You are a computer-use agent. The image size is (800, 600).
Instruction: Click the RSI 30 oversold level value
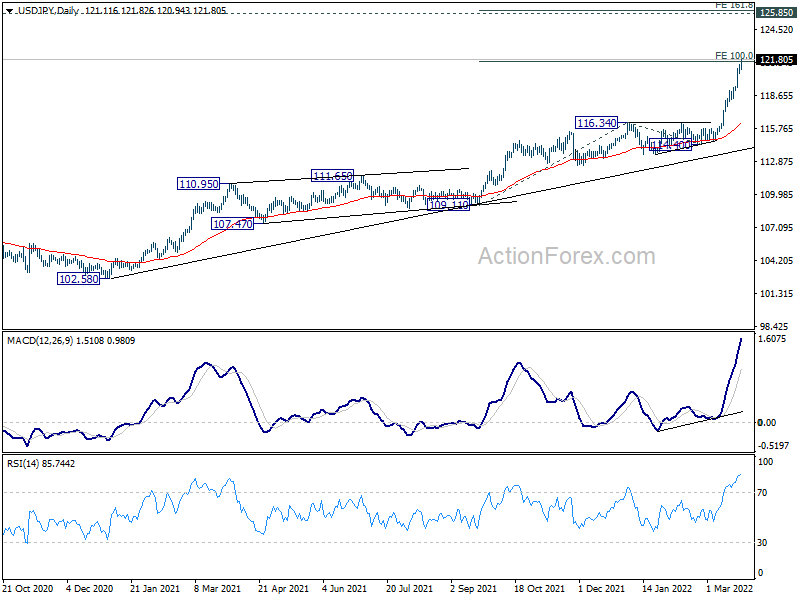(x=762, y=543)
